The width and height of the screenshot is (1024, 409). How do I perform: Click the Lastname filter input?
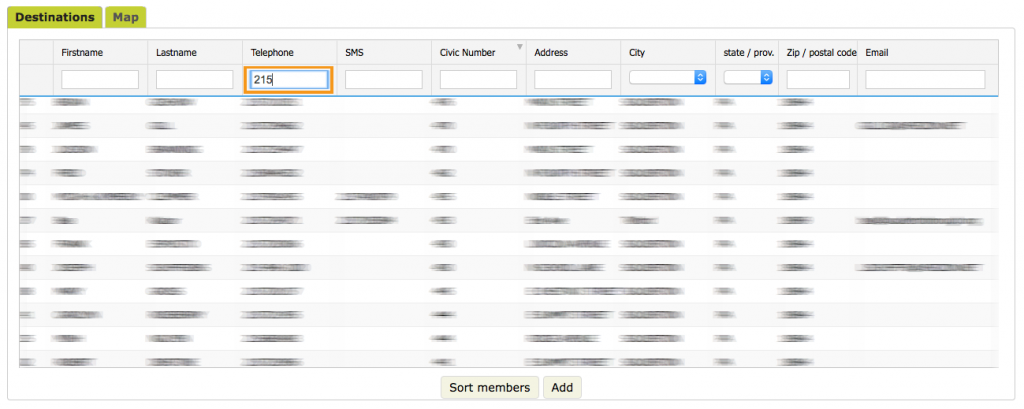(195, 80)
